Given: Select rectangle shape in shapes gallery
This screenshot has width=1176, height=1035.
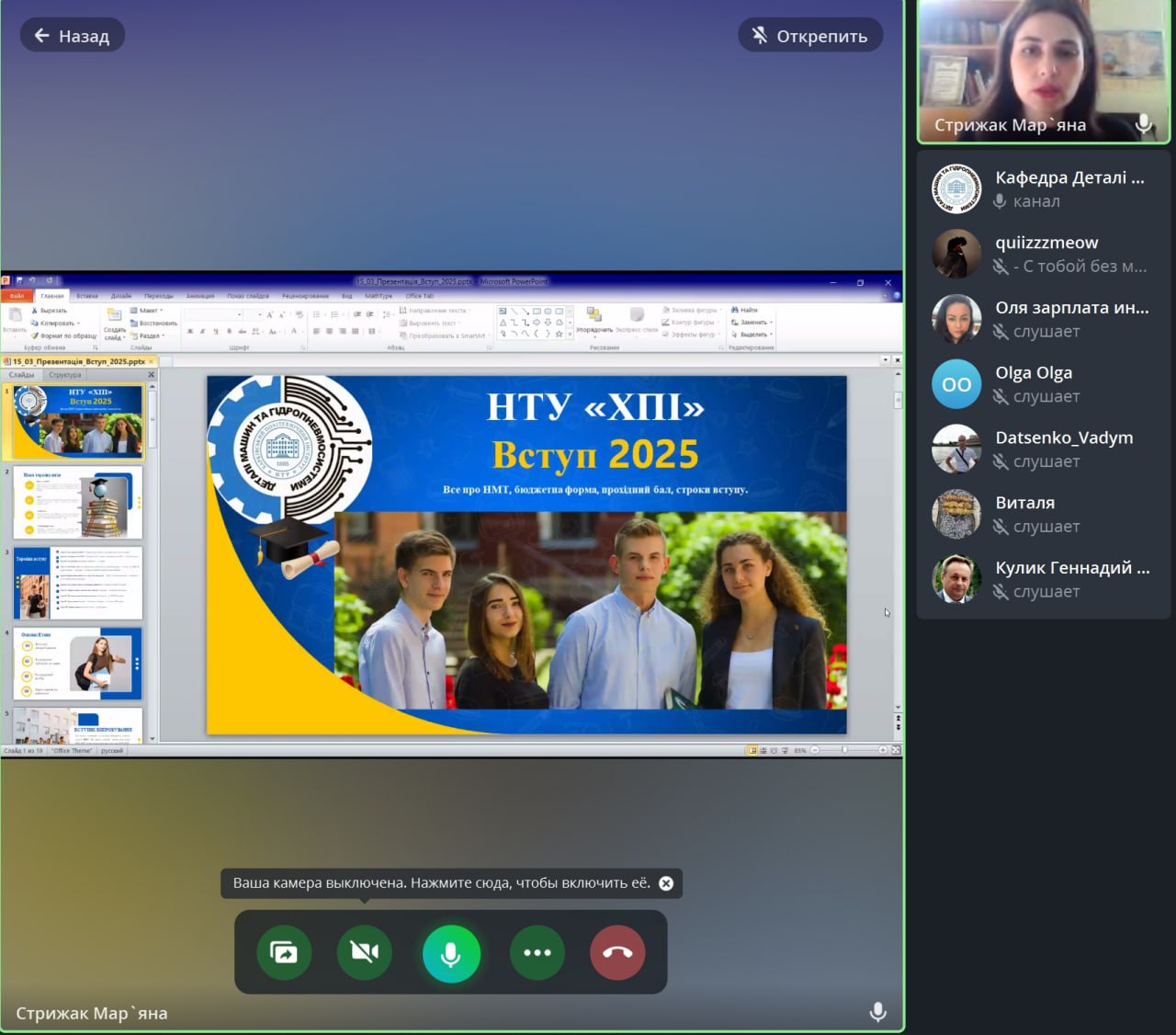Looking at the screenshot, I should click(537, 312).
